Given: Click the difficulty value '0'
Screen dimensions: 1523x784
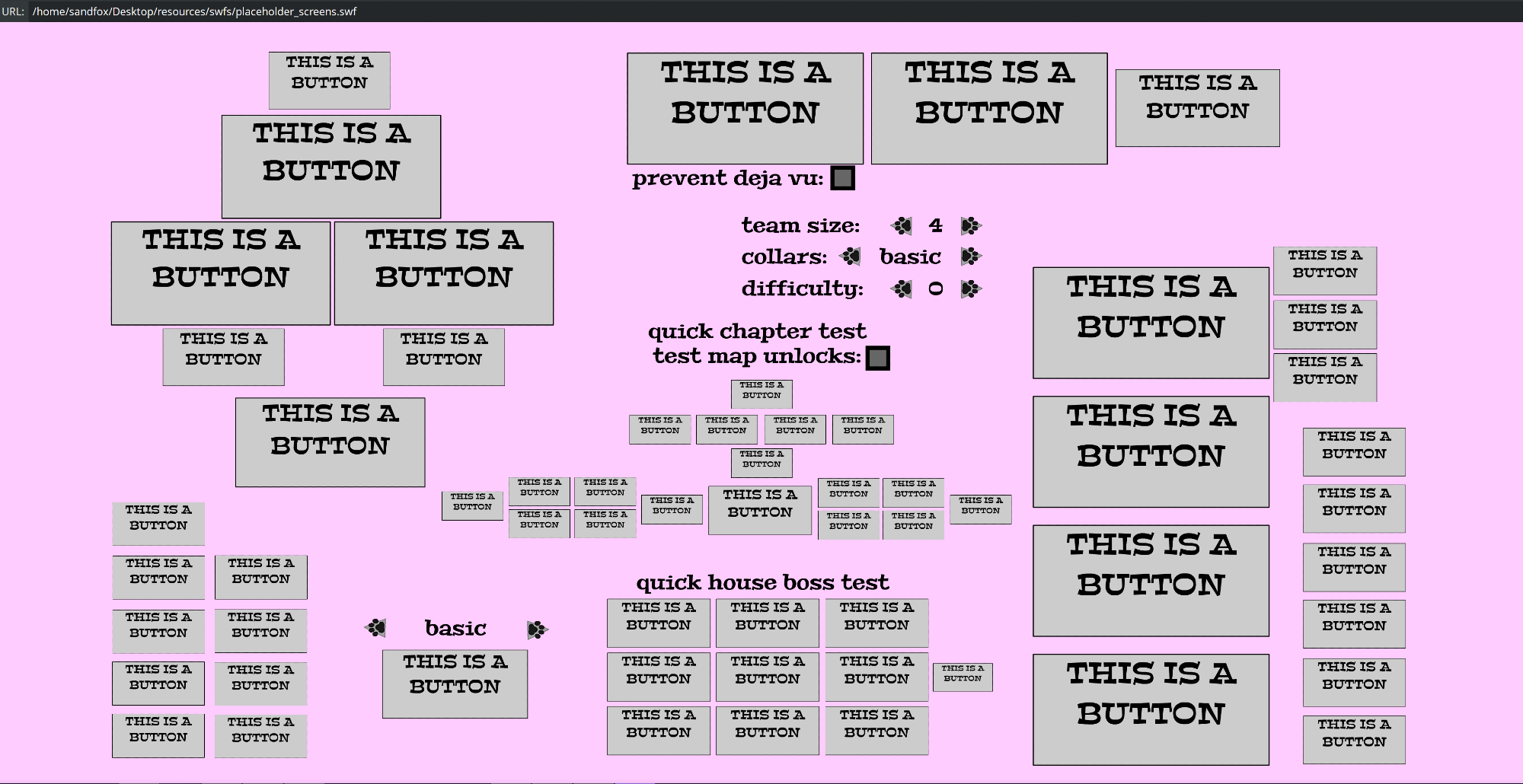Looking at the screenshot, I should click(936, 289).
